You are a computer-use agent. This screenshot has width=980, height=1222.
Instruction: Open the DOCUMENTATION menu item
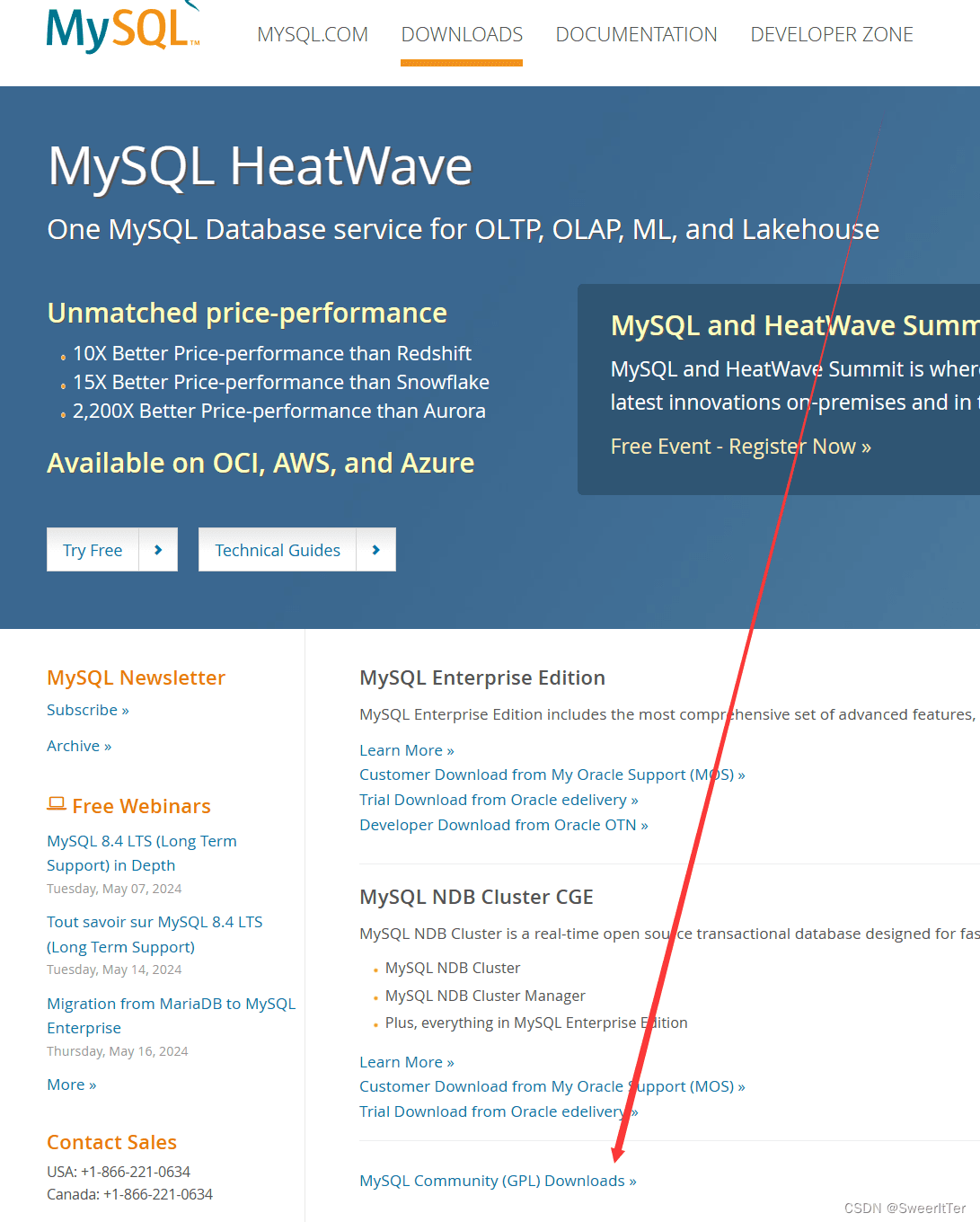[636, 35]
